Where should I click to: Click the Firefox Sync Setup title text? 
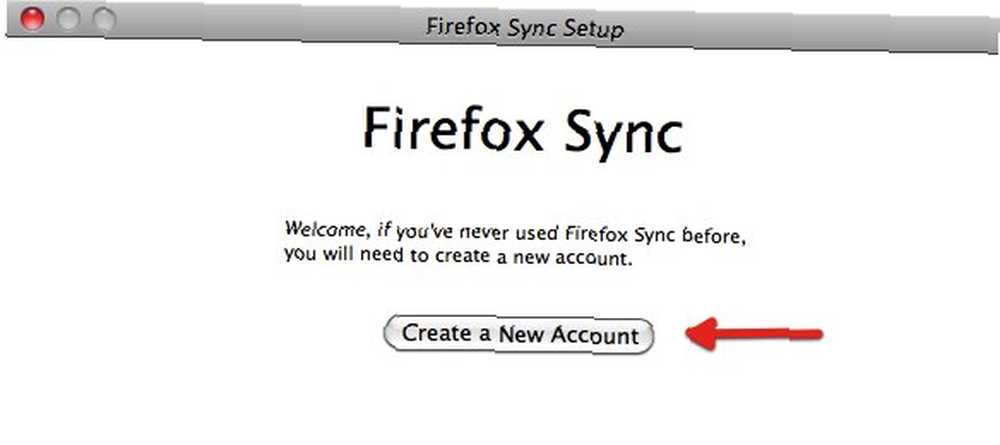coord(524,29)
